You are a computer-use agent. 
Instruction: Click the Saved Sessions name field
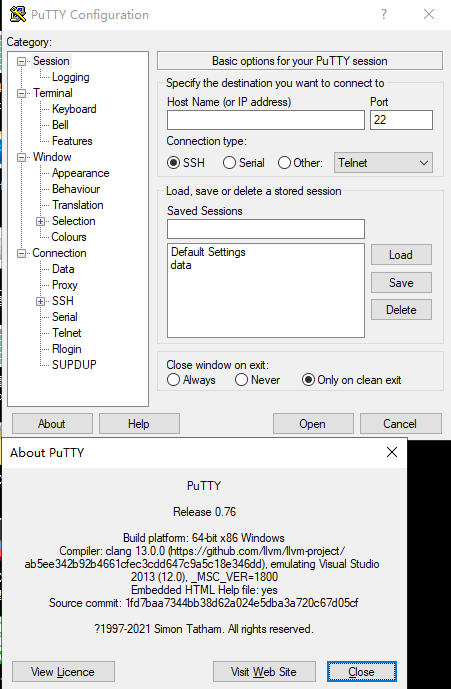266,229
